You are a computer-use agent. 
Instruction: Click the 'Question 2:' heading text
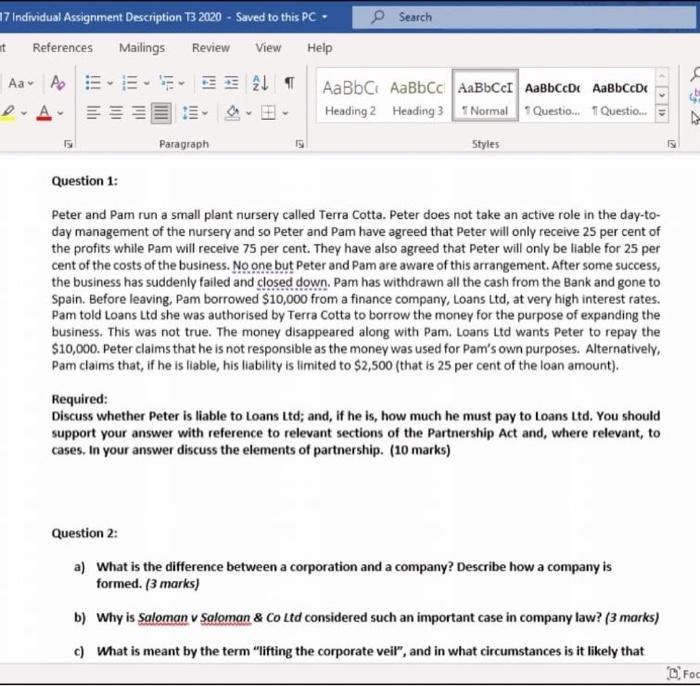pos(84,533)
